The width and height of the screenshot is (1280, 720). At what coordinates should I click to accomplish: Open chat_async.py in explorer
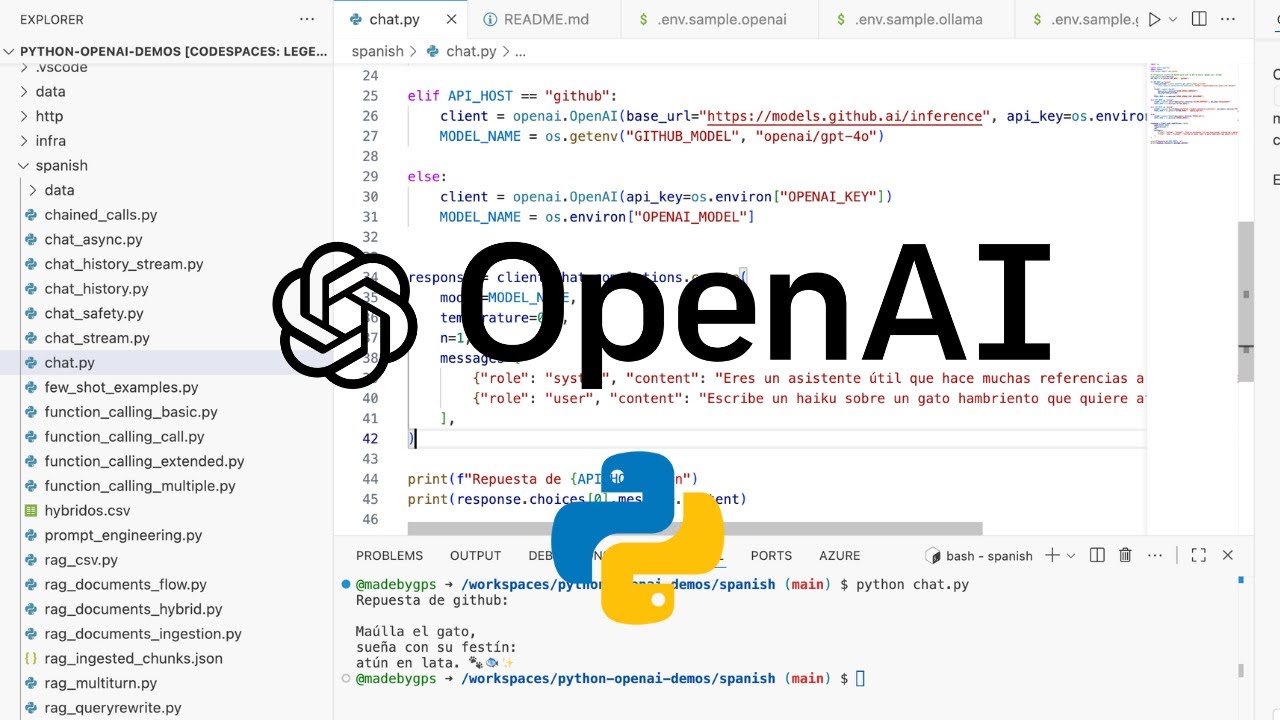coord(166,239)
